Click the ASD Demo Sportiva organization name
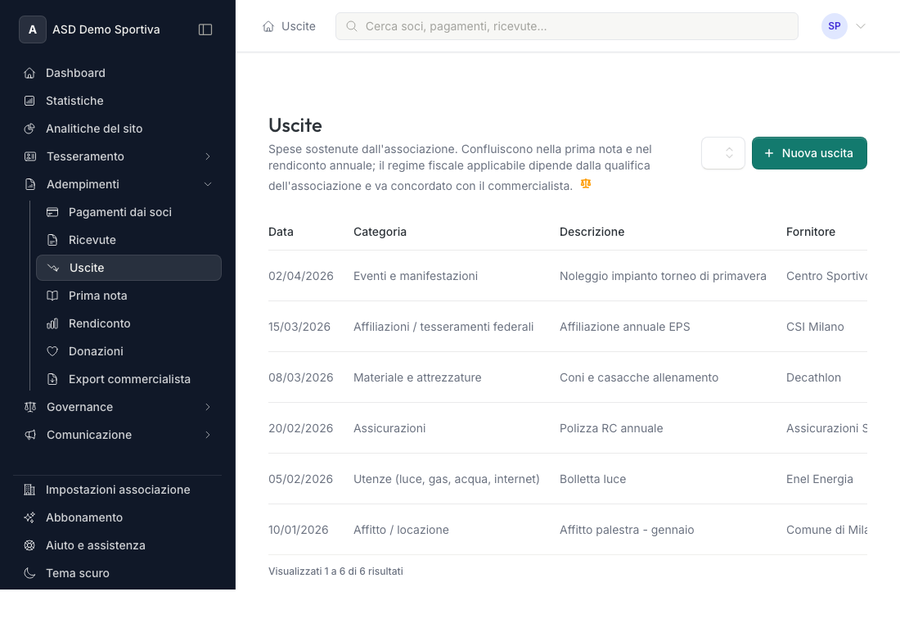The height and width of the screenshot is (637, 900). pyautogui.click(x=106, y=30)
